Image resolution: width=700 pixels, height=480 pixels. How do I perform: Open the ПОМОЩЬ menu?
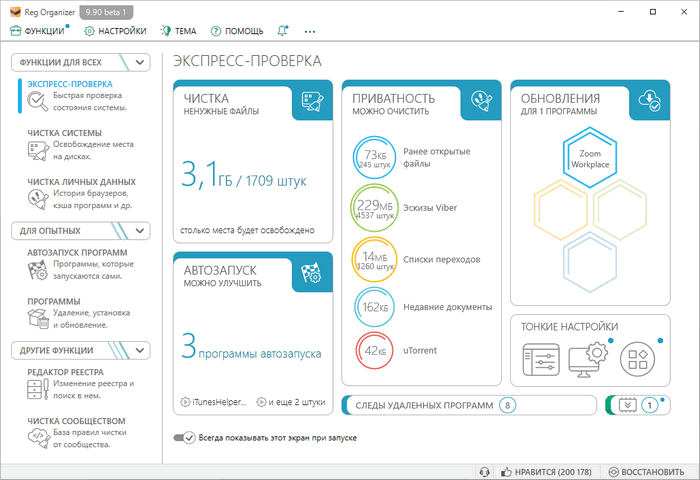click(x=237, y=31)
